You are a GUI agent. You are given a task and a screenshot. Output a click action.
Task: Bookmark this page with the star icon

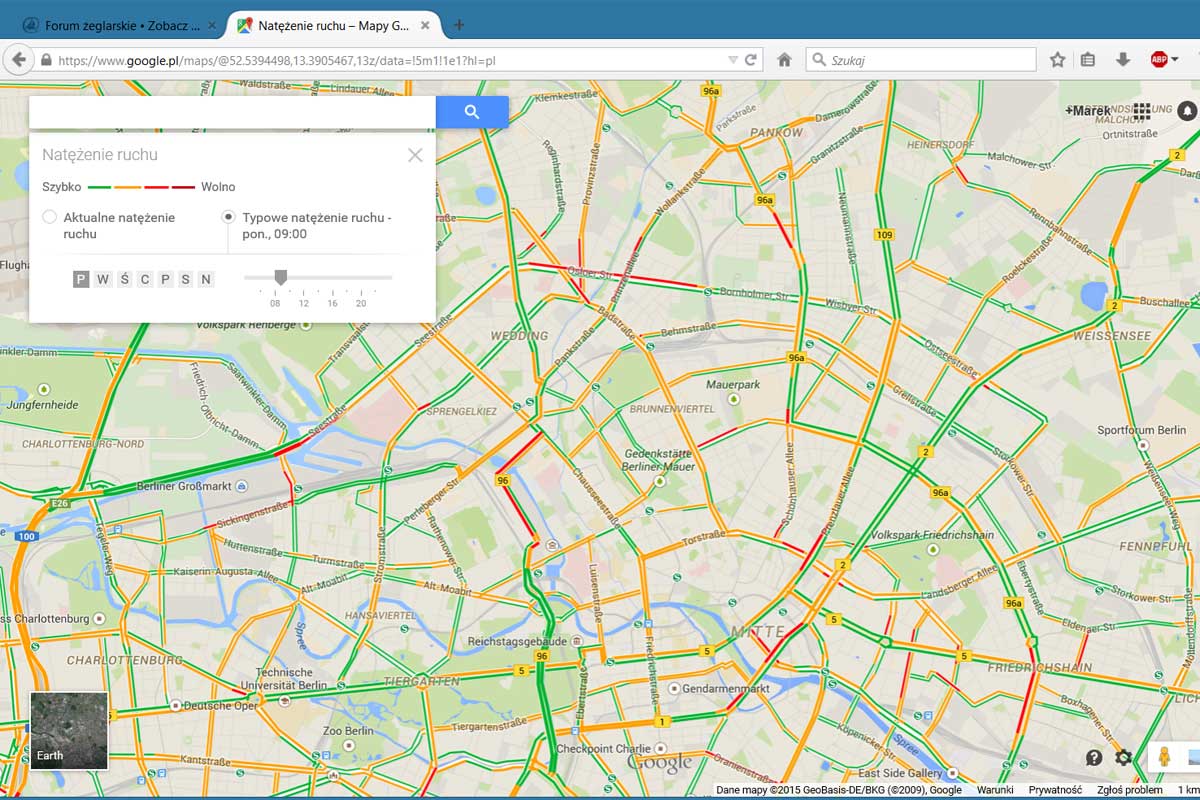pos(1057,60)
